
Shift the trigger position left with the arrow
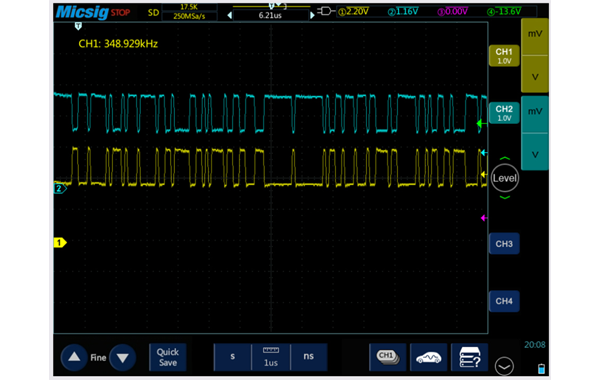point(230,15)
